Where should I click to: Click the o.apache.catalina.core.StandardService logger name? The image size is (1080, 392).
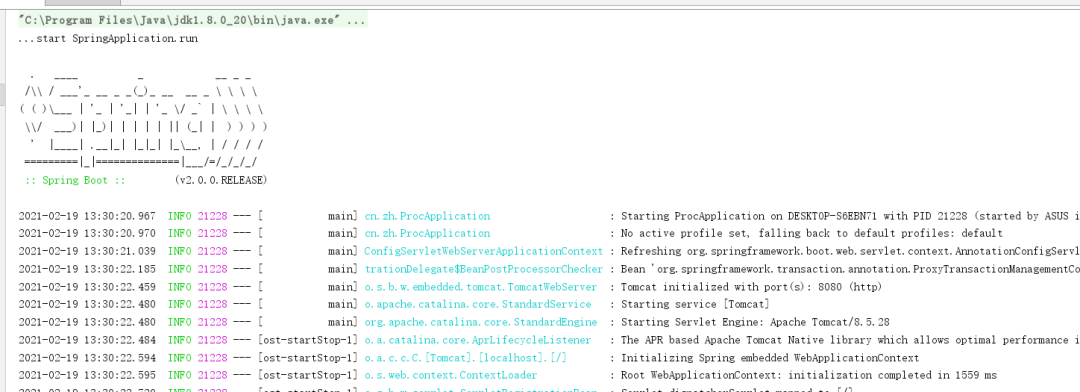point(477,305)
